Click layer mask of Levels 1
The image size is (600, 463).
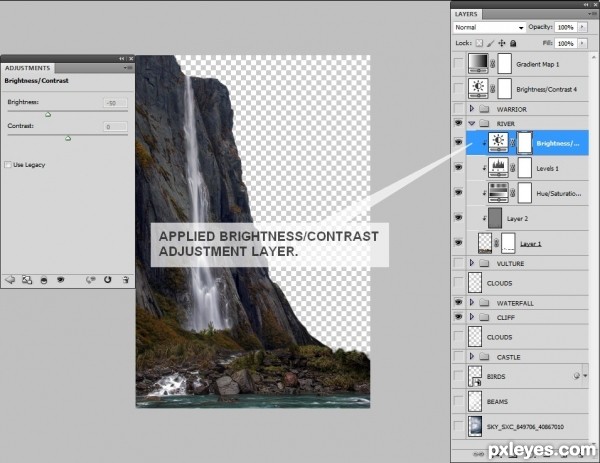pyautogui.click(x=525, y=168)
